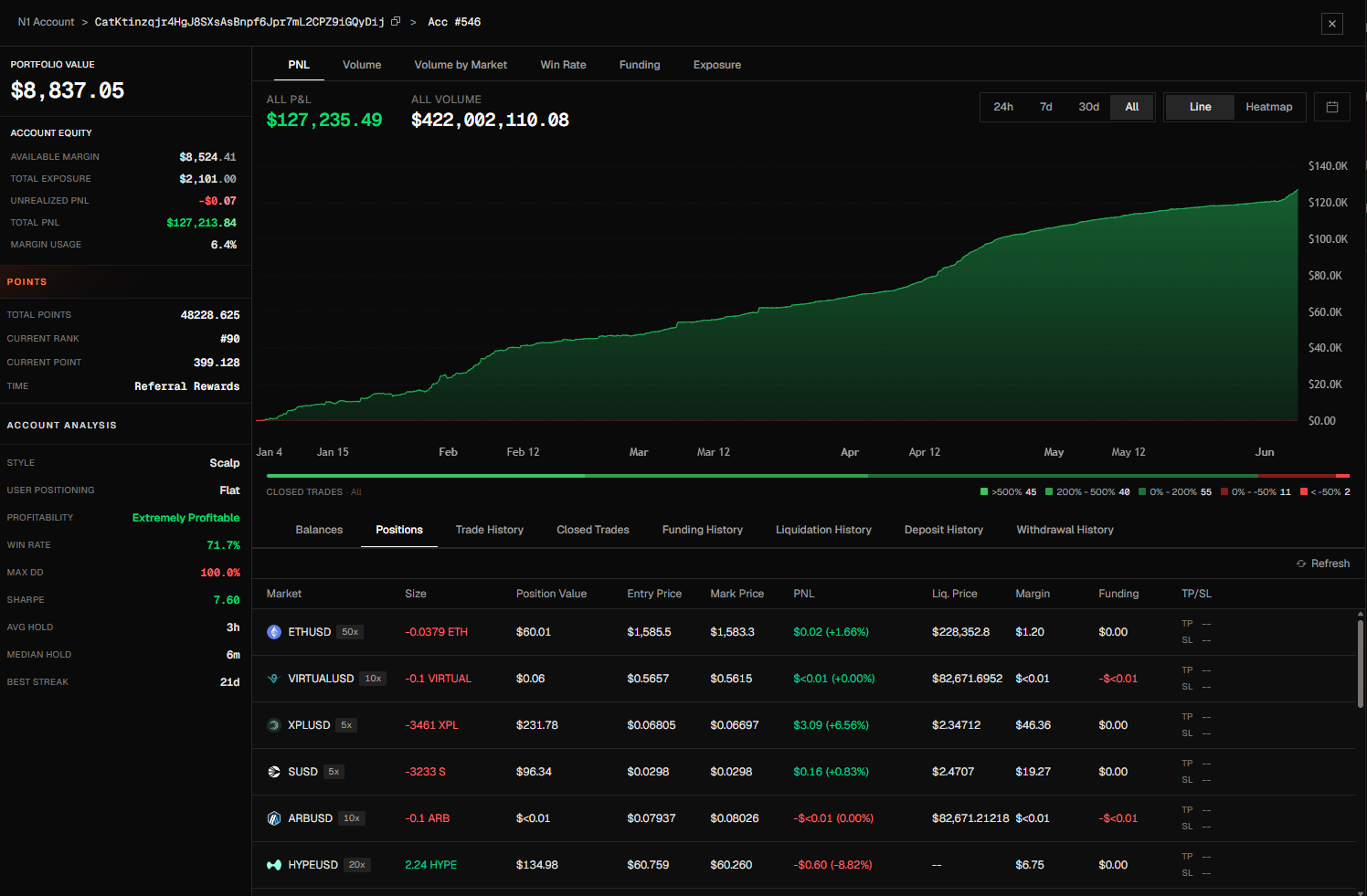Switch to the Balances tab
This screenshot has width=1367, height=896.
319,530
